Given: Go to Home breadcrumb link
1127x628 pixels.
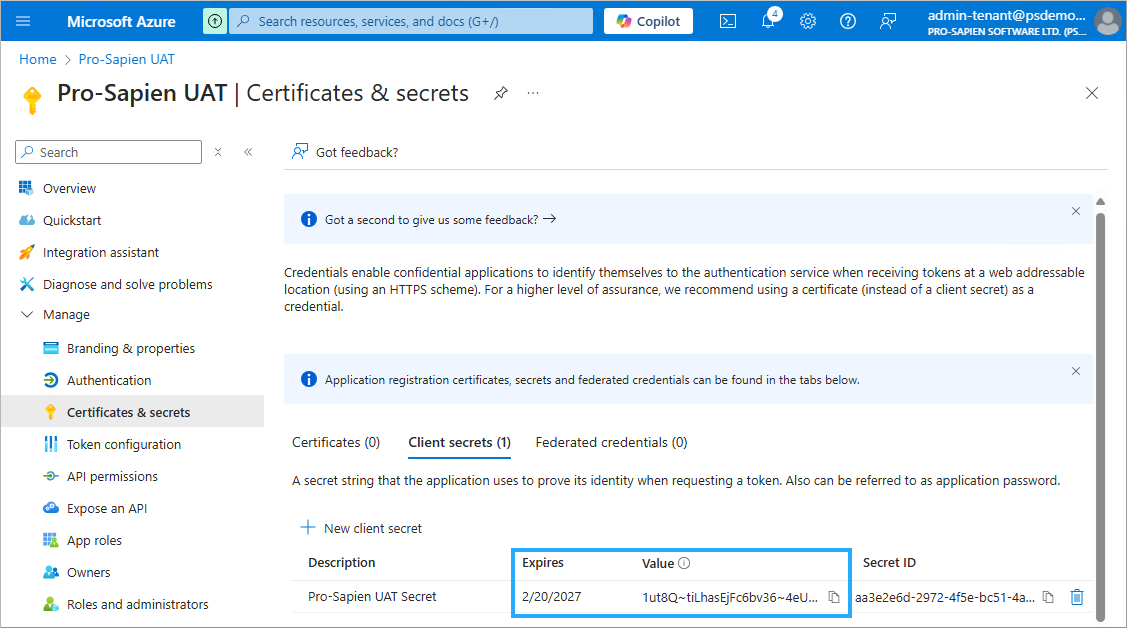Looking at the screenshot, I should 38,59.
